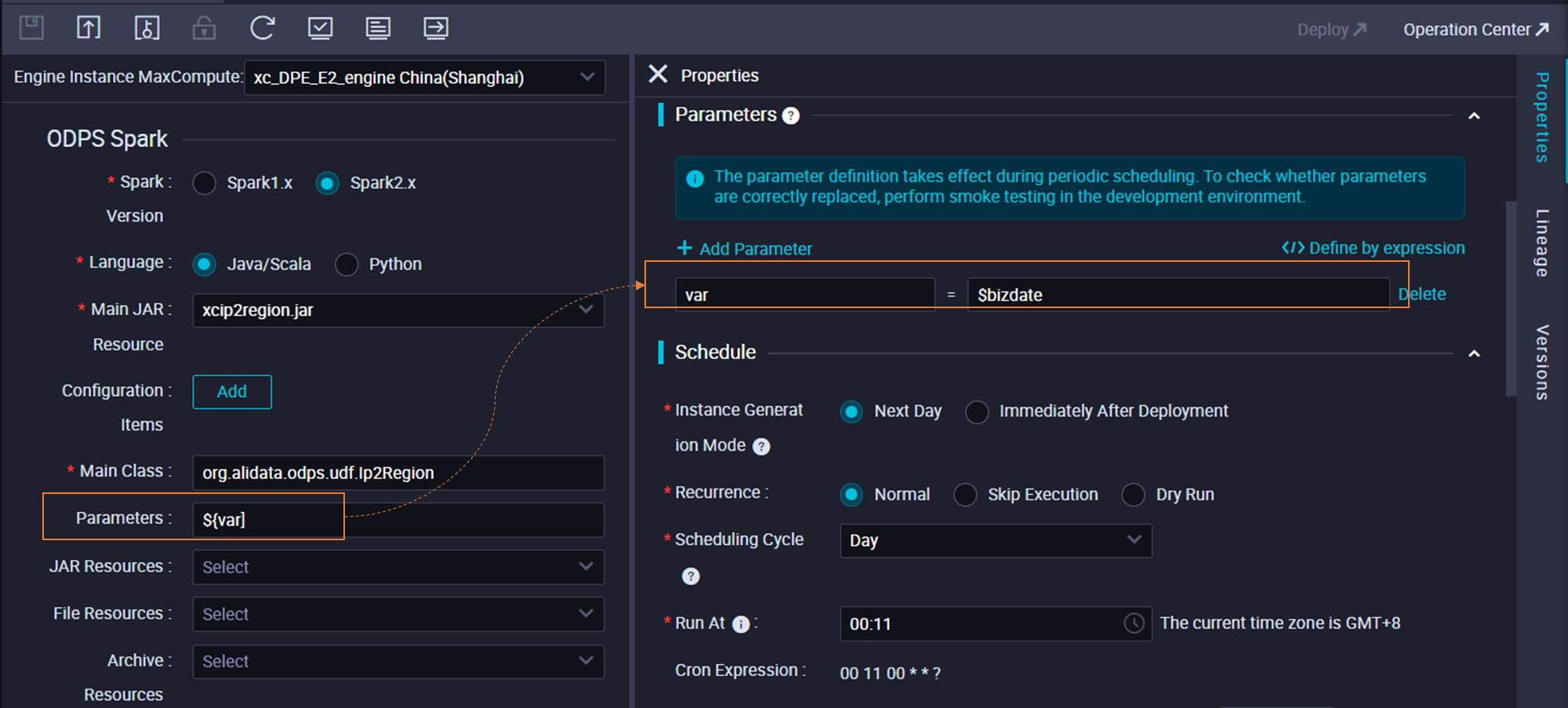Click the smoke test checkmark toolbar icon
This screenshot has height=708, width=1568.
point(320,28)
